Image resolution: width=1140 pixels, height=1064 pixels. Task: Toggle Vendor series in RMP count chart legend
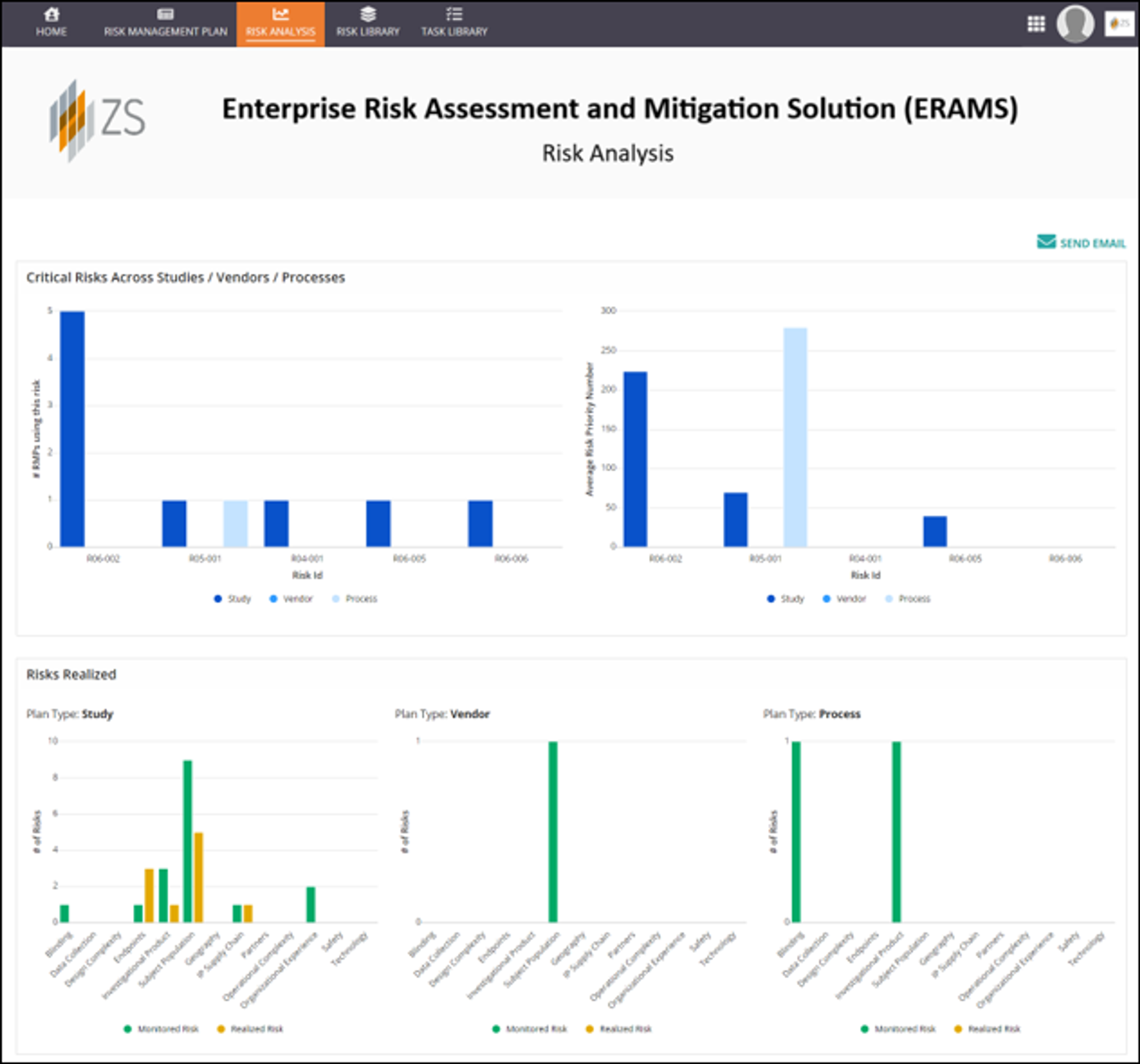tap(291, 599)
